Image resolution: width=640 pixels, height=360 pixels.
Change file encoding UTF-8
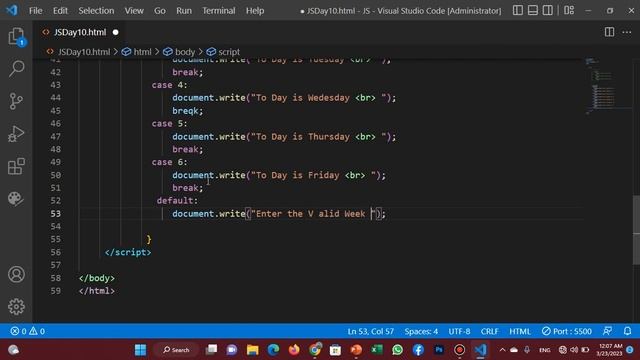[x=459, y=331]
